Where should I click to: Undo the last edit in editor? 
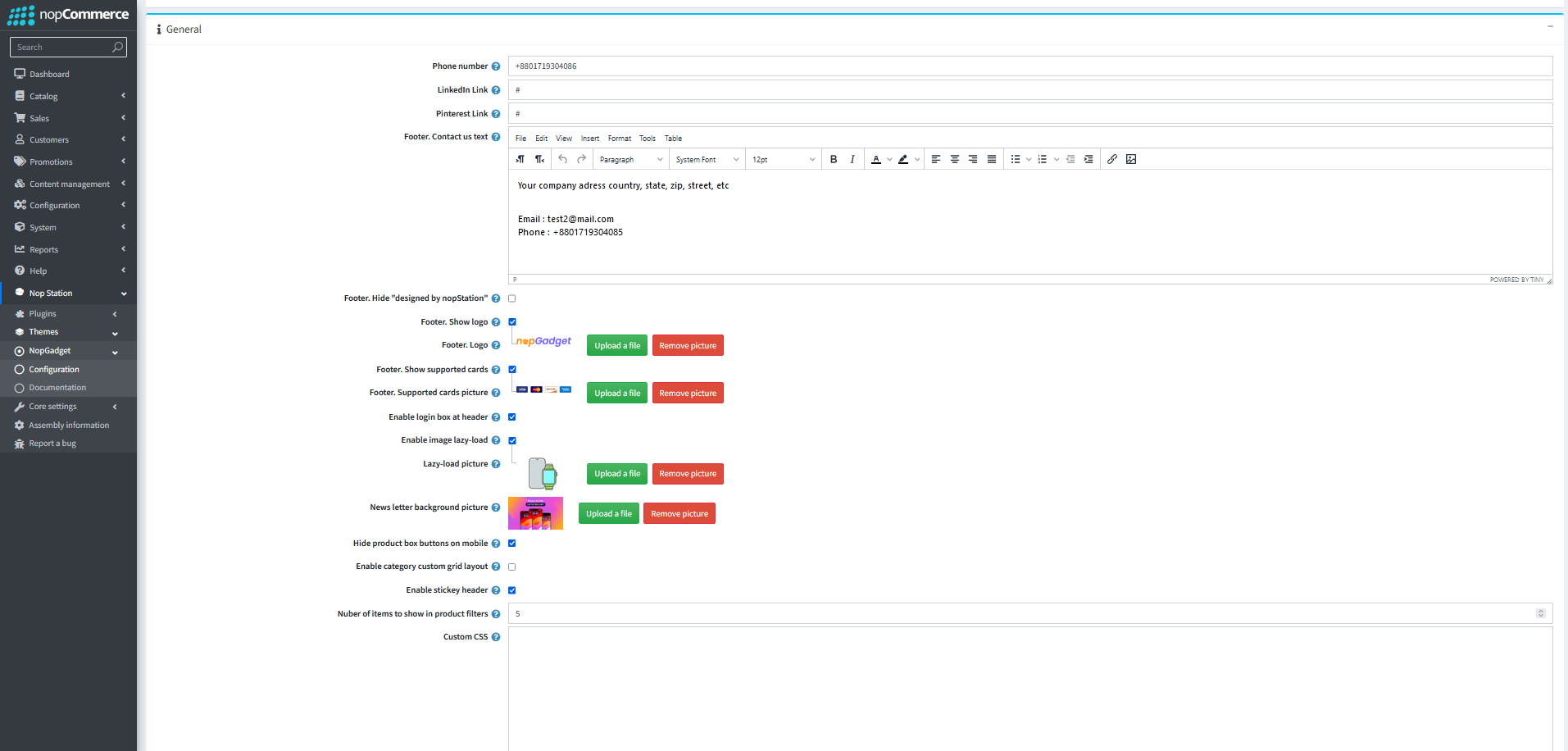point(563,159)
